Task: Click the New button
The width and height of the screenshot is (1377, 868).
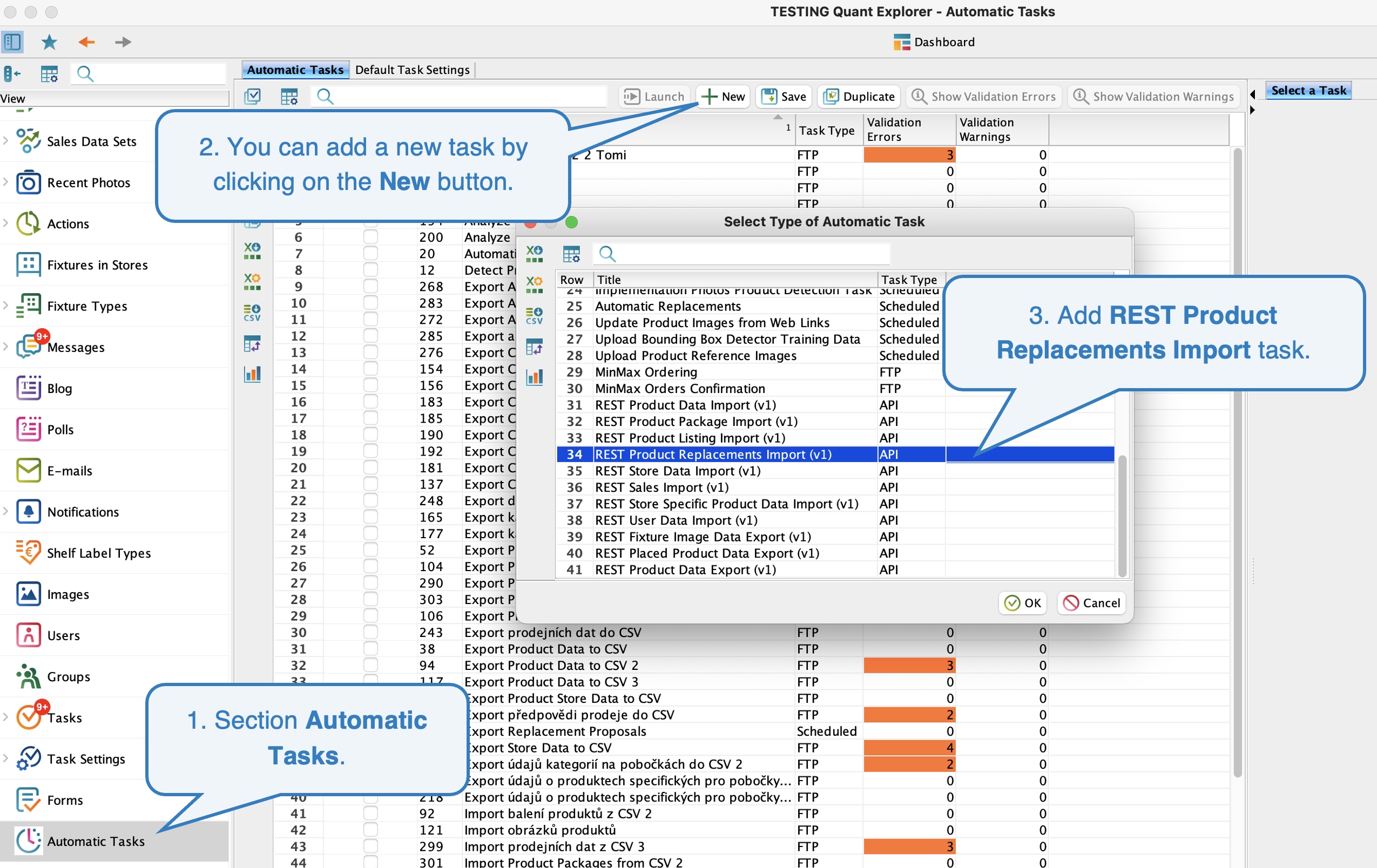Action: [x=724, y=96]
